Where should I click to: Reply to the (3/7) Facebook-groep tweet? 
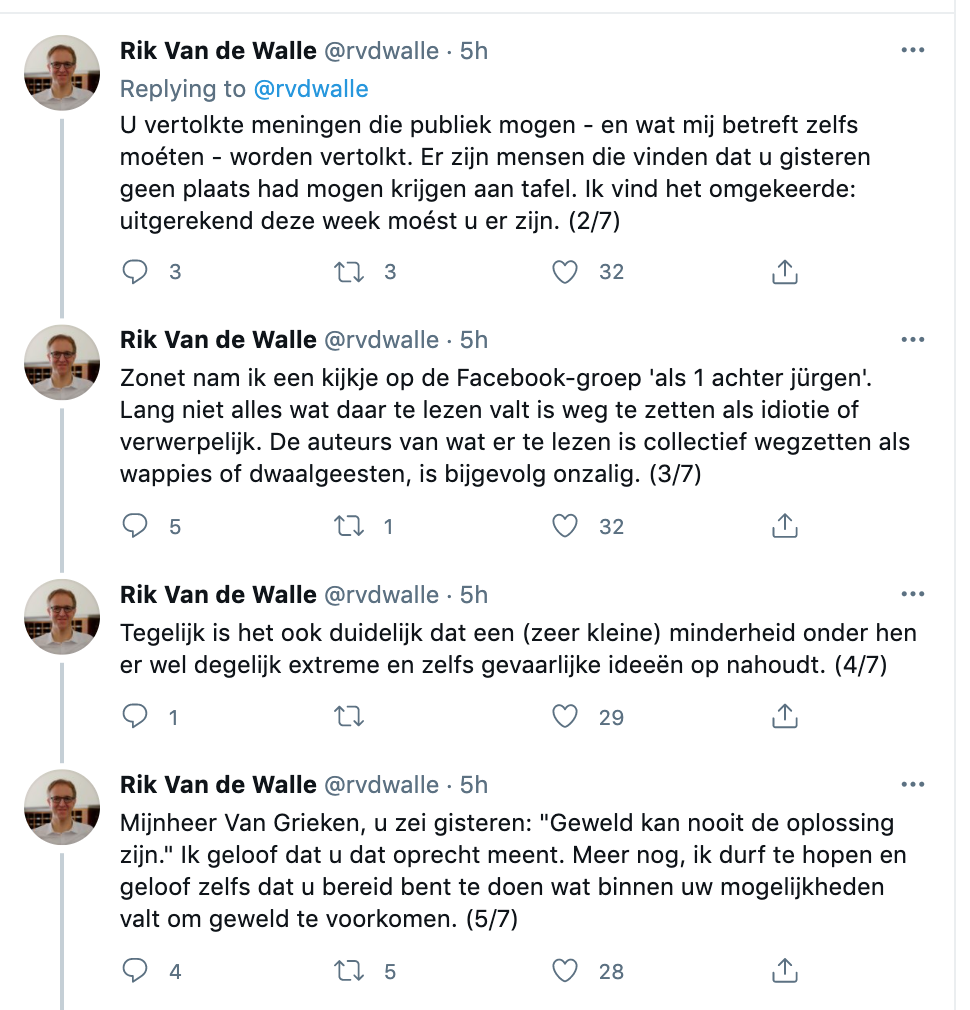coord(135,526)
